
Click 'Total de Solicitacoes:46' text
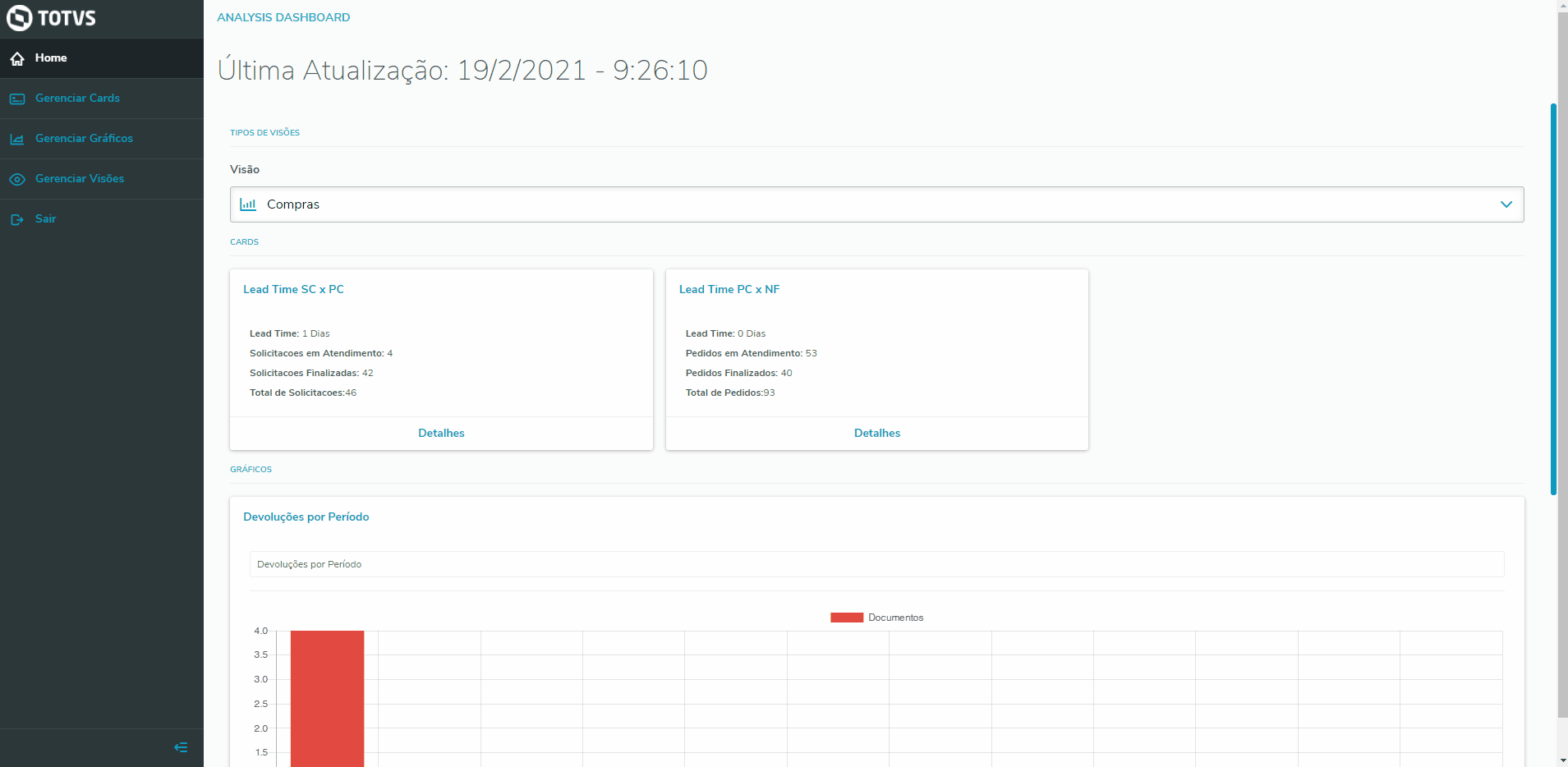[x=303, y=393]
